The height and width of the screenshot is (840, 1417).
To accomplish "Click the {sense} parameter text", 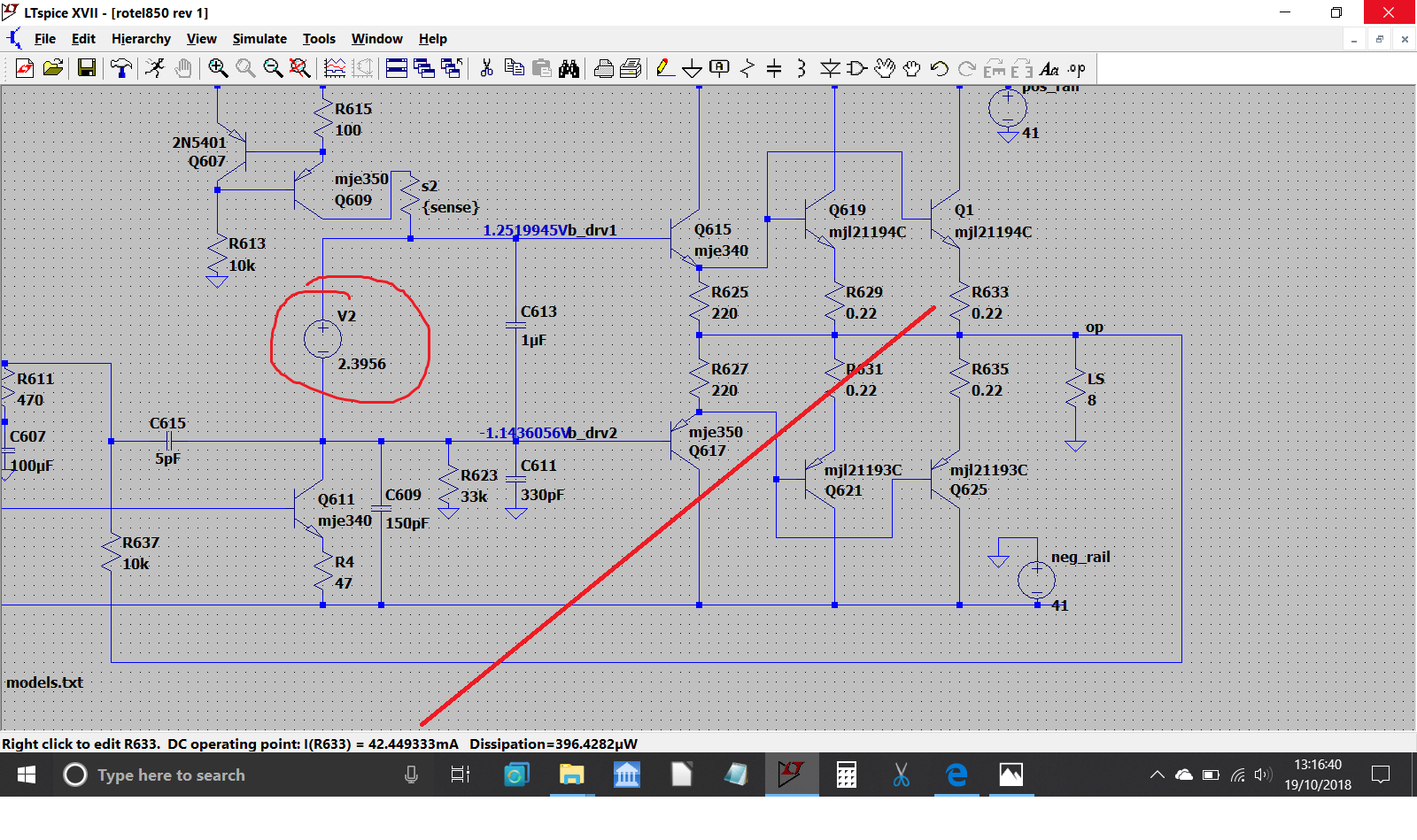I will click(x=451, y=207).
